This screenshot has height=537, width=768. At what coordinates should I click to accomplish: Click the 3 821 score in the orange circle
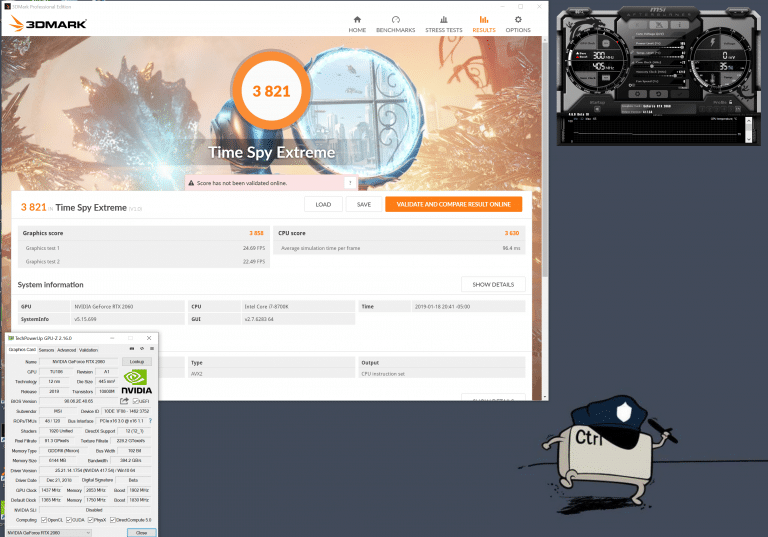[x=271, y=91]
